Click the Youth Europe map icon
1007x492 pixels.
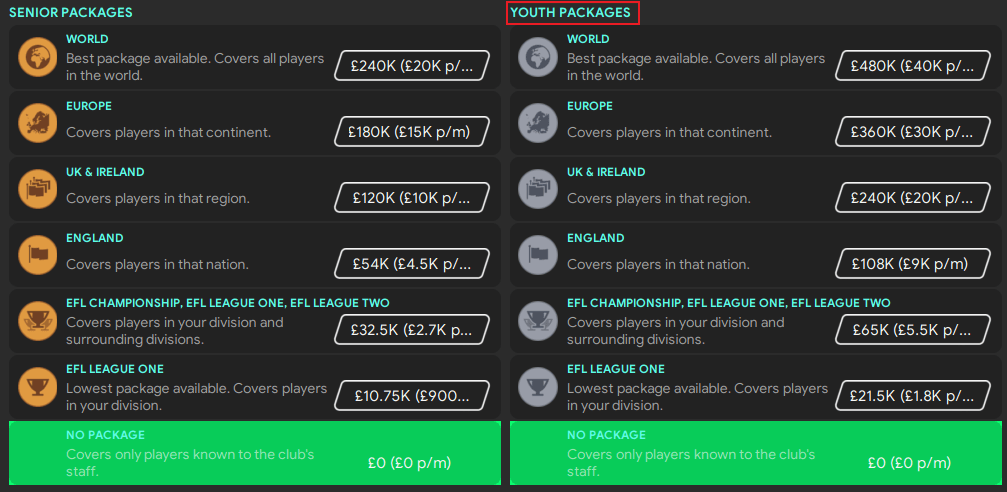tap(539, 124)
